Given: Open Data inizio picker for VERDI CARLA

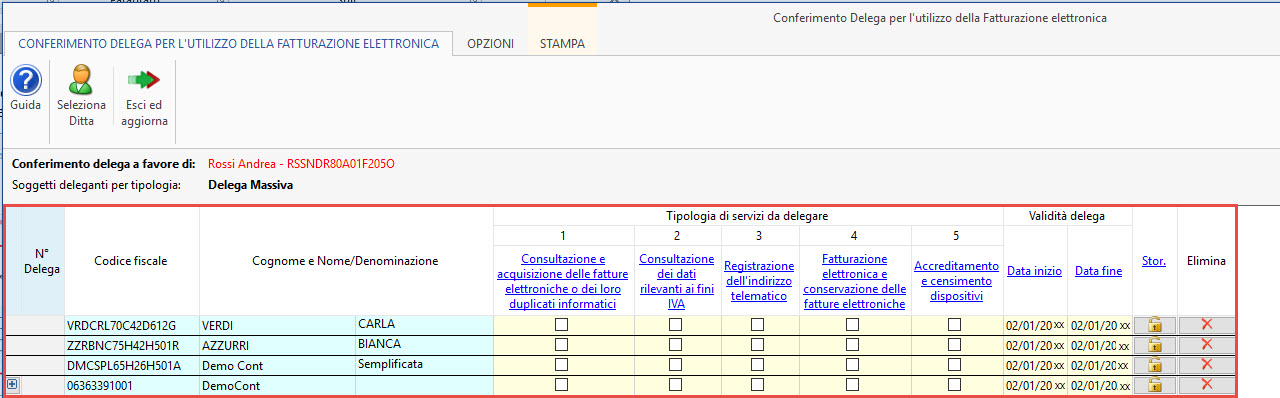Looking at the screenshot, I should click(1035, 325).
